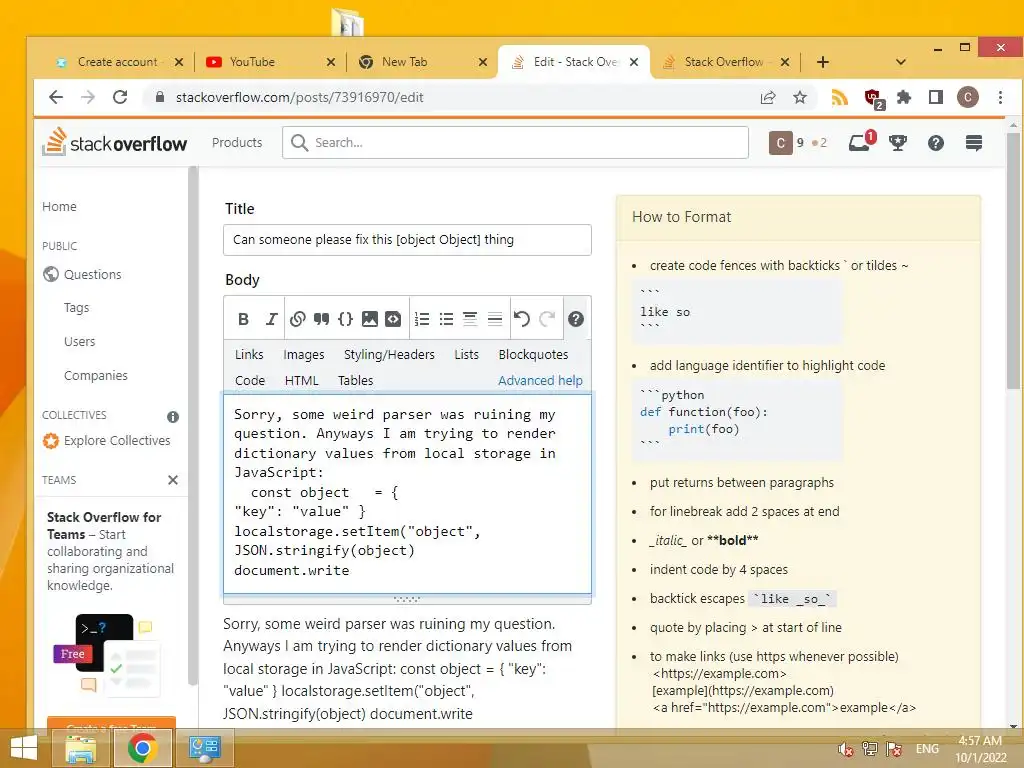The width and height of the screenshot is (1024, 768).
Task: Open Tags in the left sidebar
Action: pyautogui.click(x=76, y=307)
